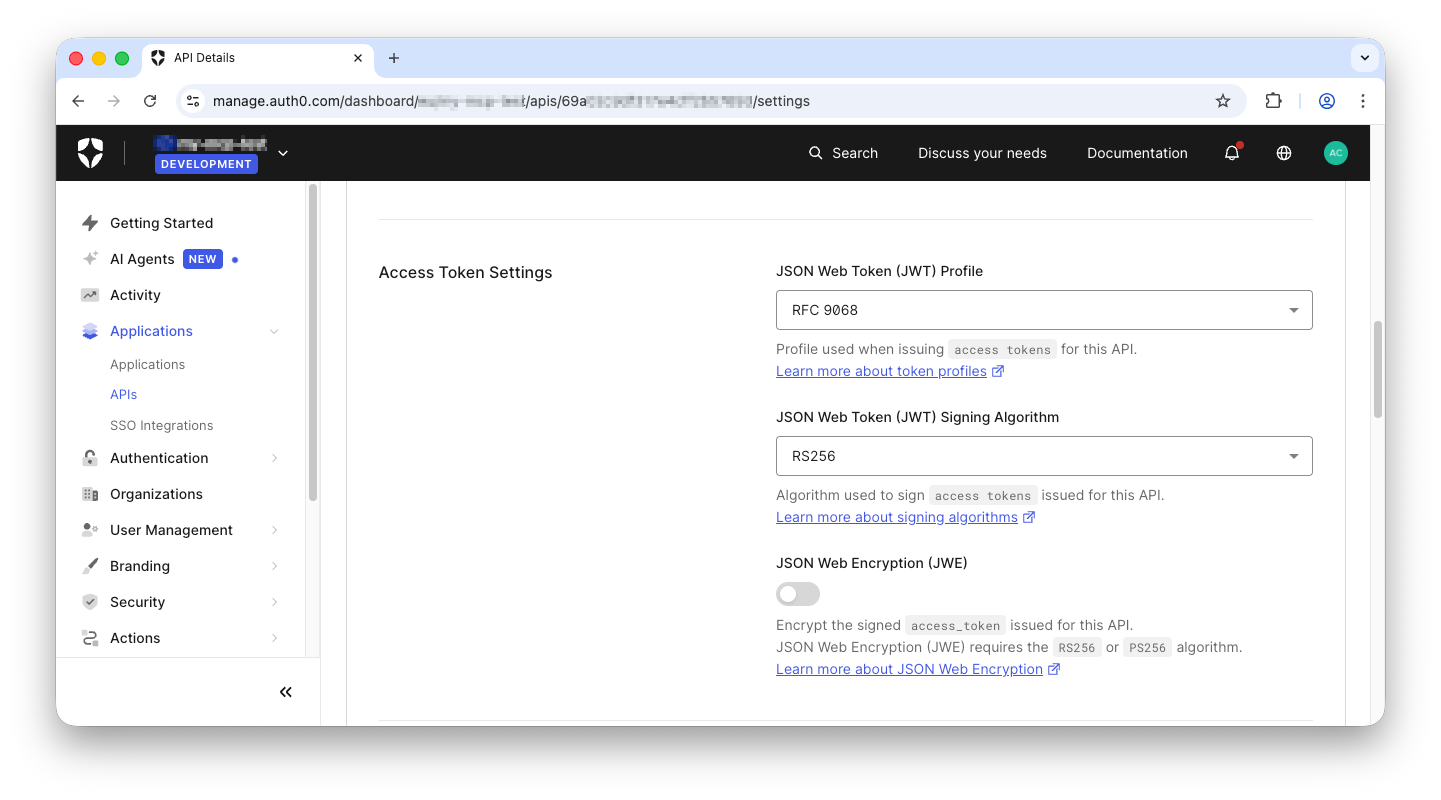Open the AC account avatar
Viewport: 1441px width, 800px height.
coord(1336,153)
